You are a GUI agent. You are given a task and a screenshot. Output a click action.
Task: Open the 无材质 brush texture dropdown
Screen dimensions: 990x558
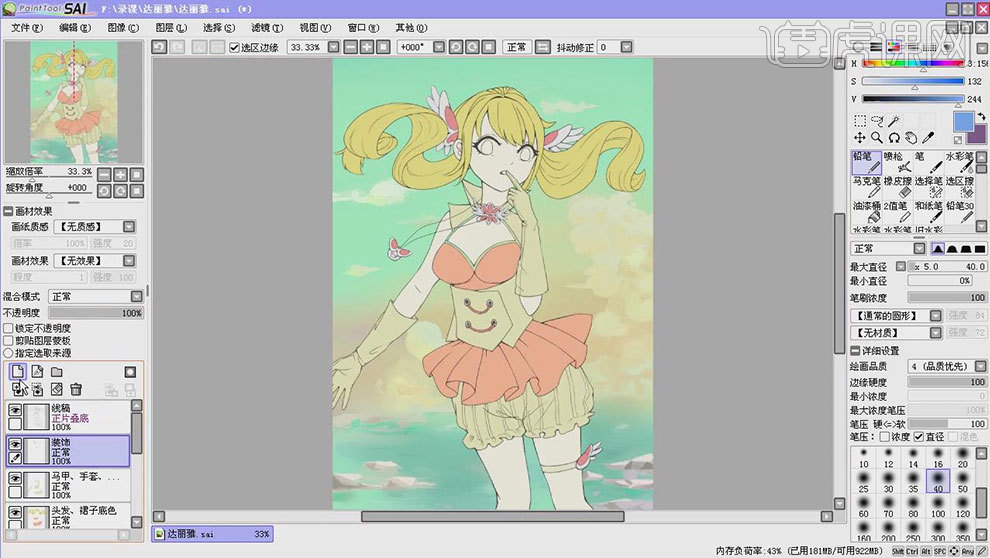936,333
